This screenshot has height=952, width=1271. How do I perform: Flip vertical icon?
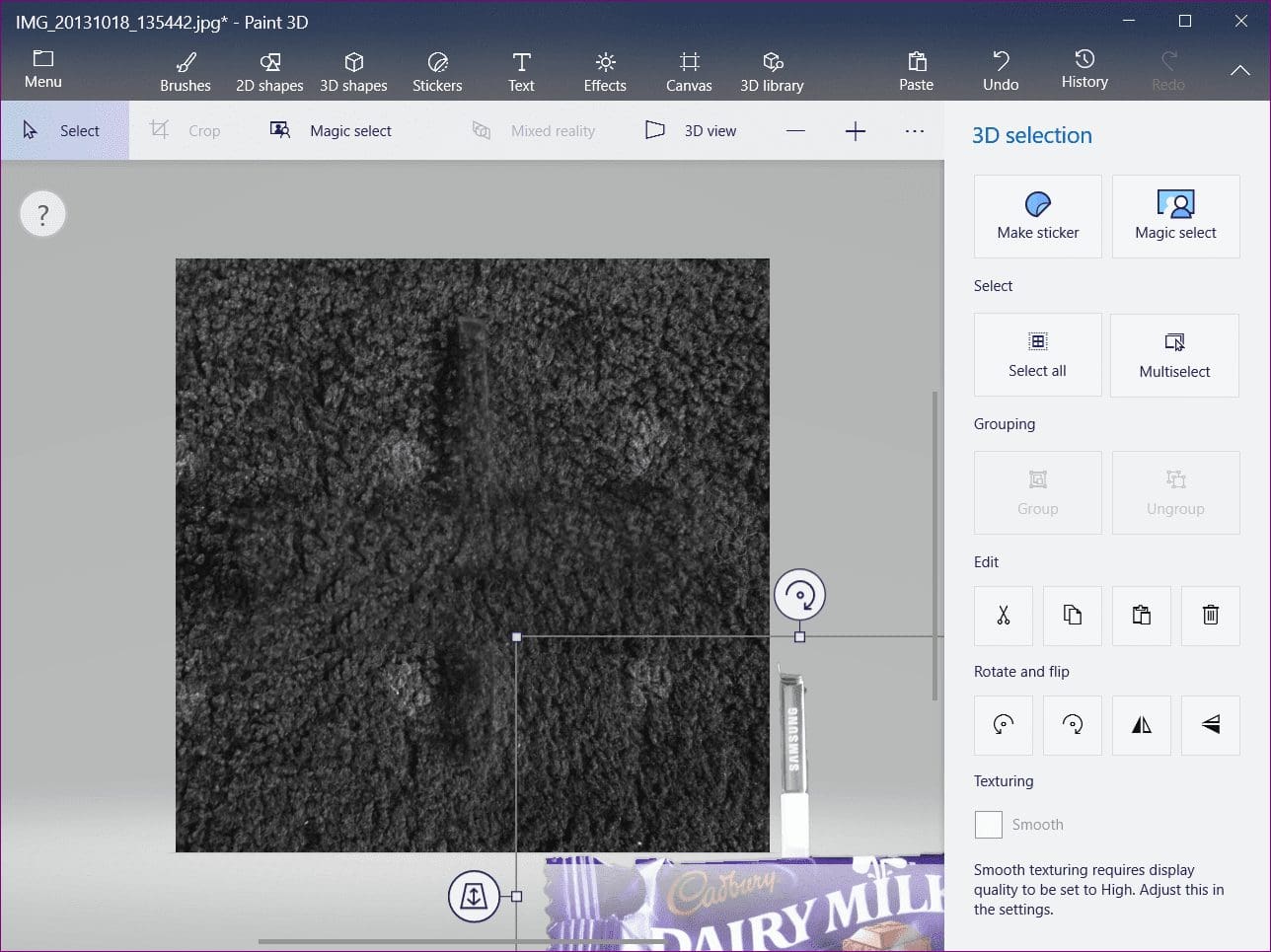[x=1211, y=725]
